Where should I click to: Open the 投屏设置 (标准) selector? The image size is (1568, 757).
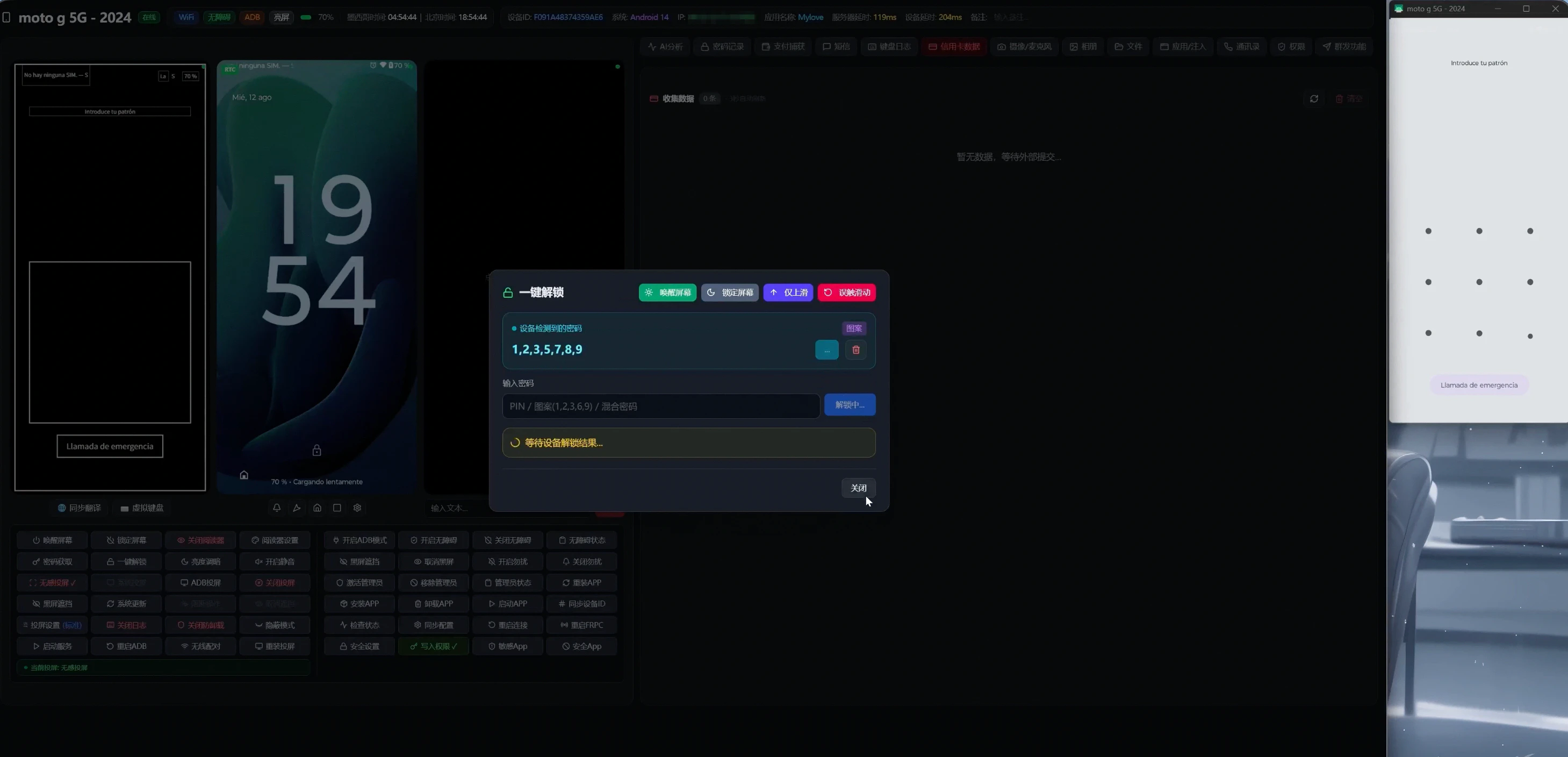[x=52, y=625]
